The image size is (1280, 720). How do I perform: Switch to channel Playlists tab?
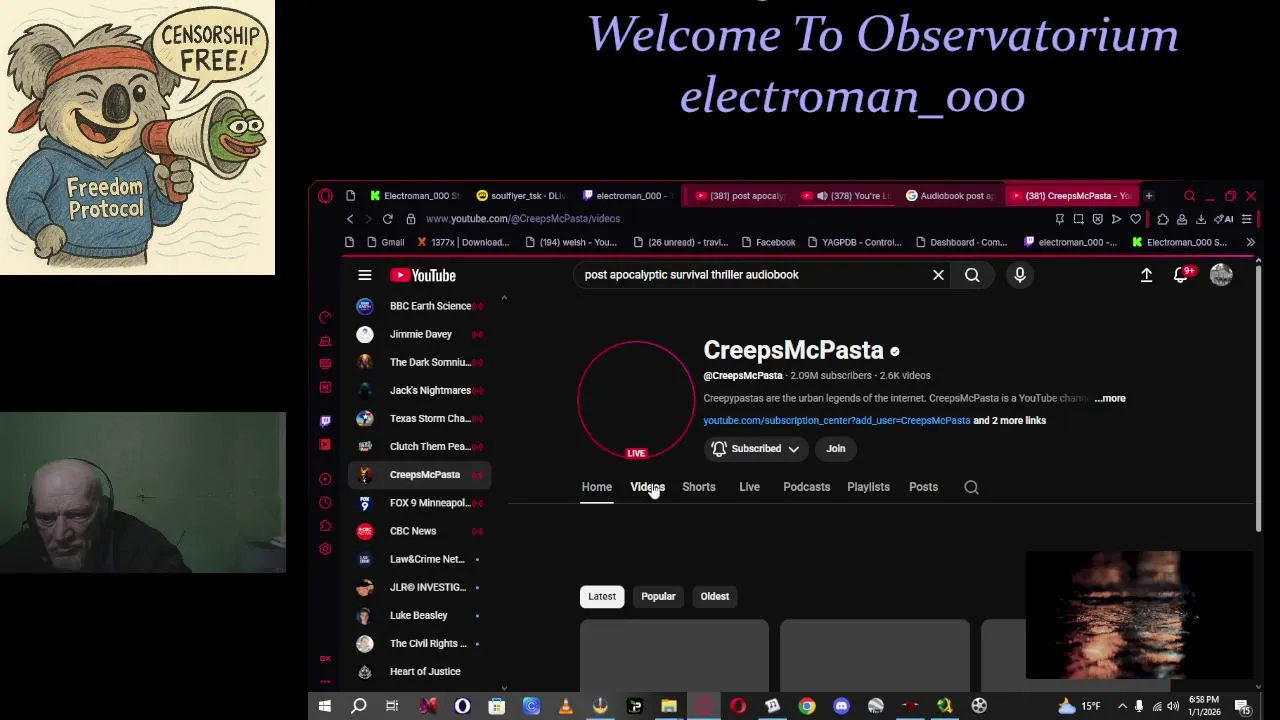pos(868,487)
